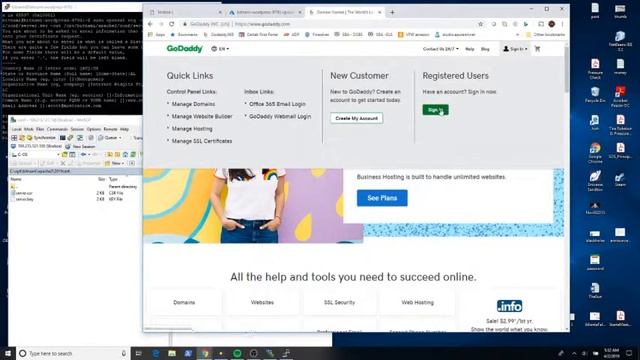
Task: Open the Acrobat Reader DC desktop icon
Action: (x=620, y=97)
